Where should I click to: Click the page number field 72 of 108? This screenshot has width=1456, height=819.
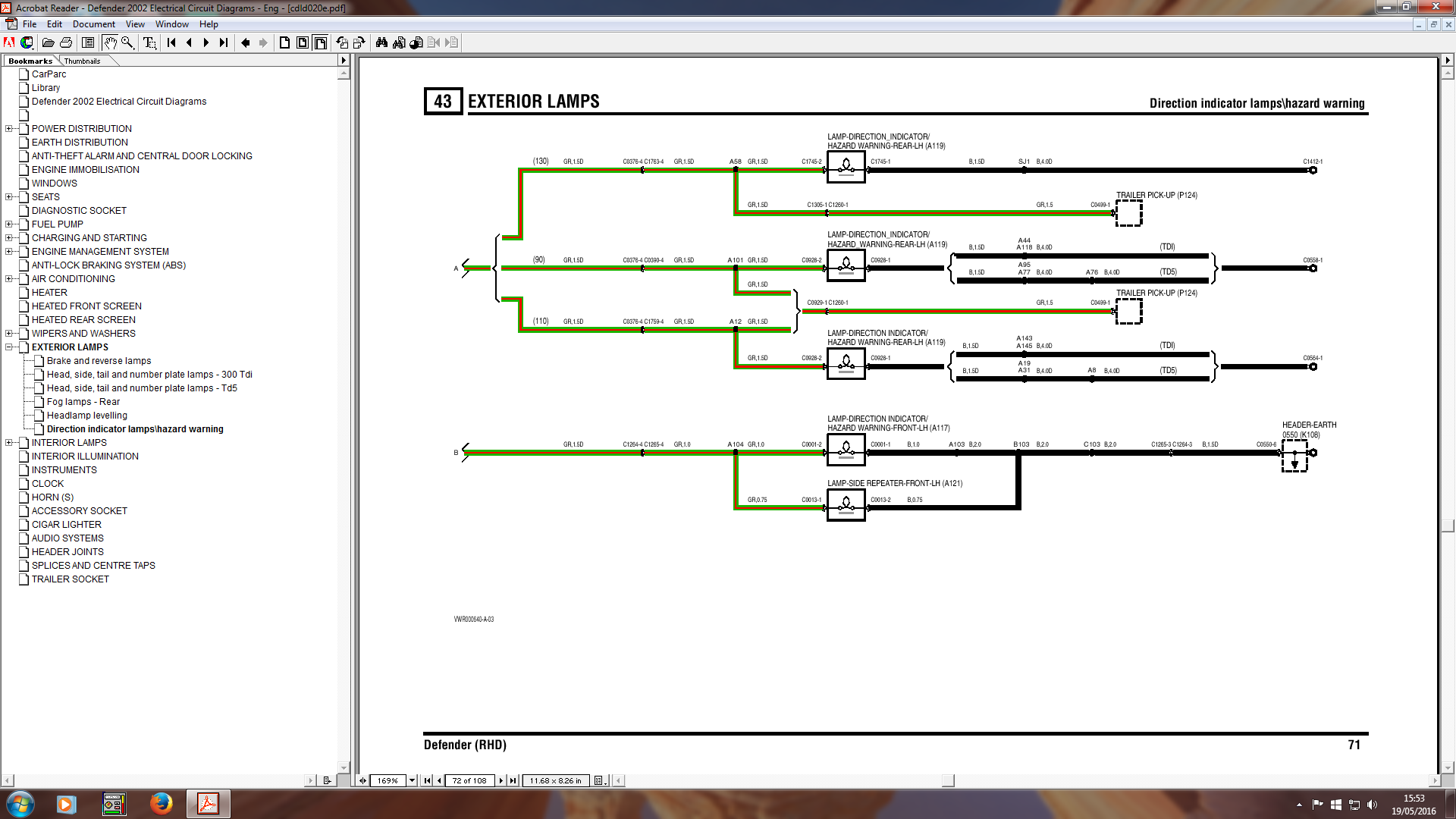[469, 780]
